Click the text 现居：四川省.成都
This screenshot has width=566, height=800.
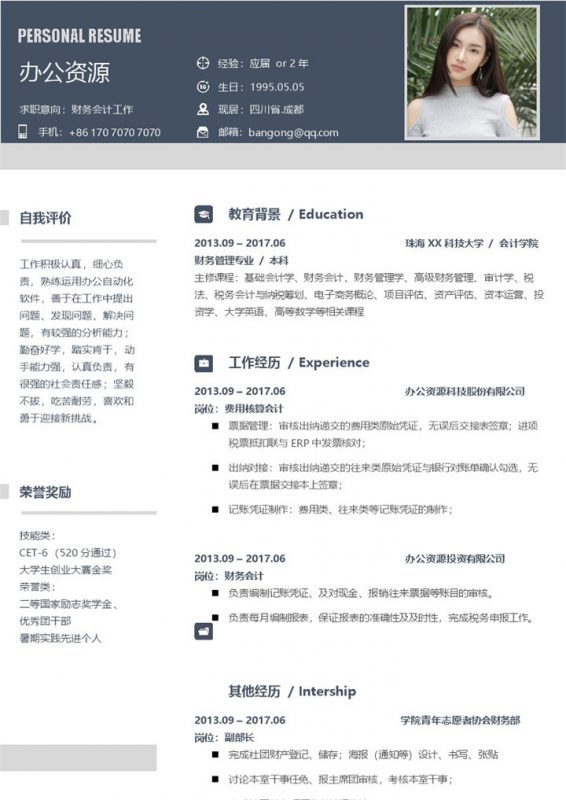(x=261, y=109)
